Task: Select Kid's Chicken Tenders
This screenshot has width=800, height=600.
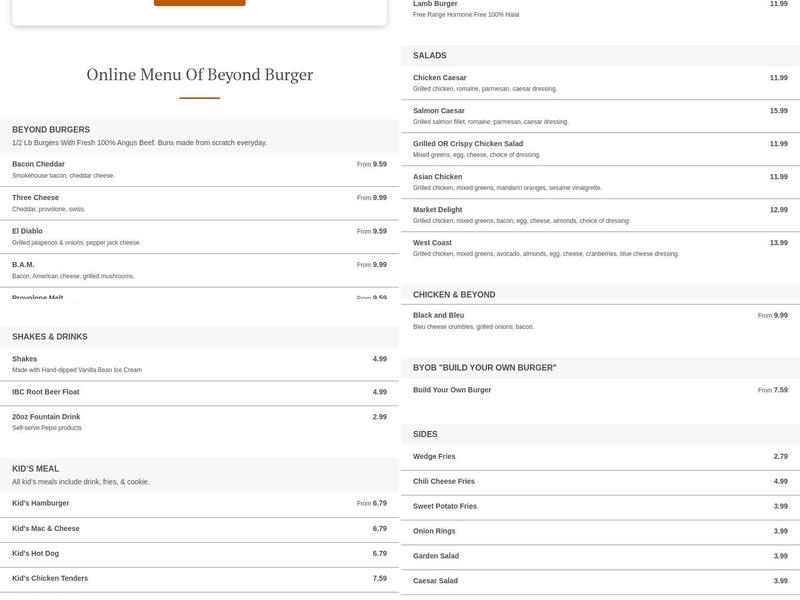Action: [x=199, y=579]
